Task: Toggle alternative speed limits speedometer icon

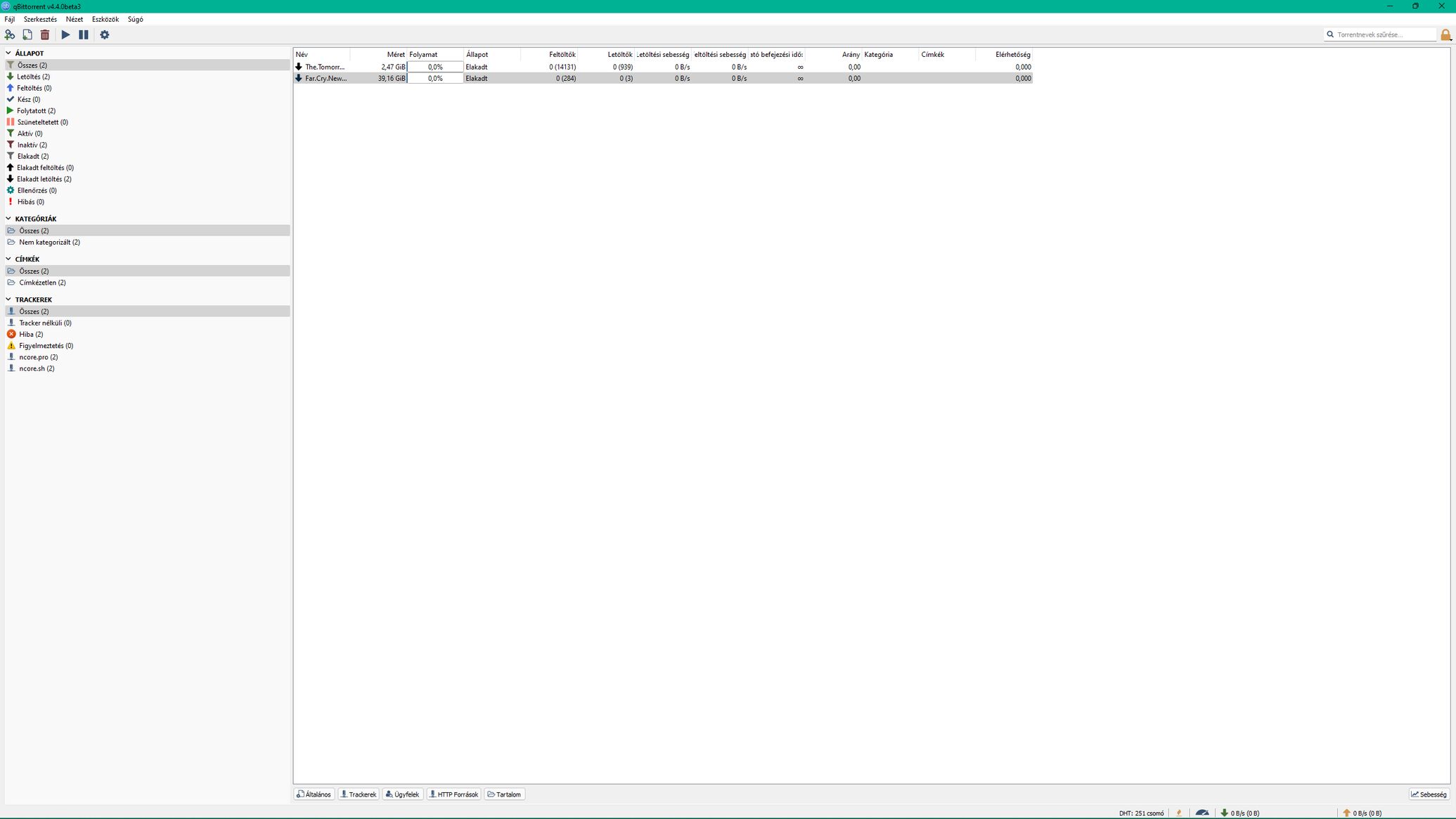Action: [x=1202, y=813]
